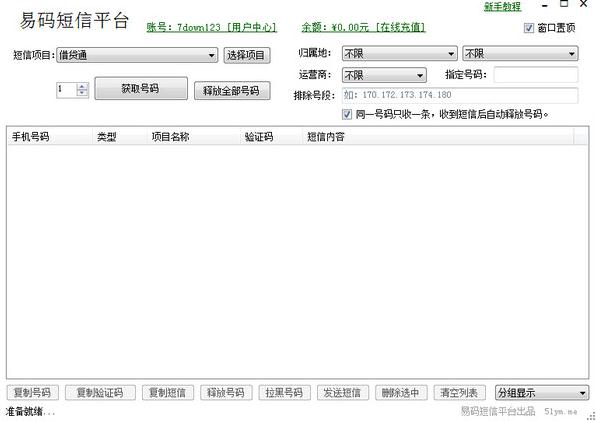This screenshot has height=421, width=596.
Task: Click the 指定号码 input field
Action: (x=536, y=74)
